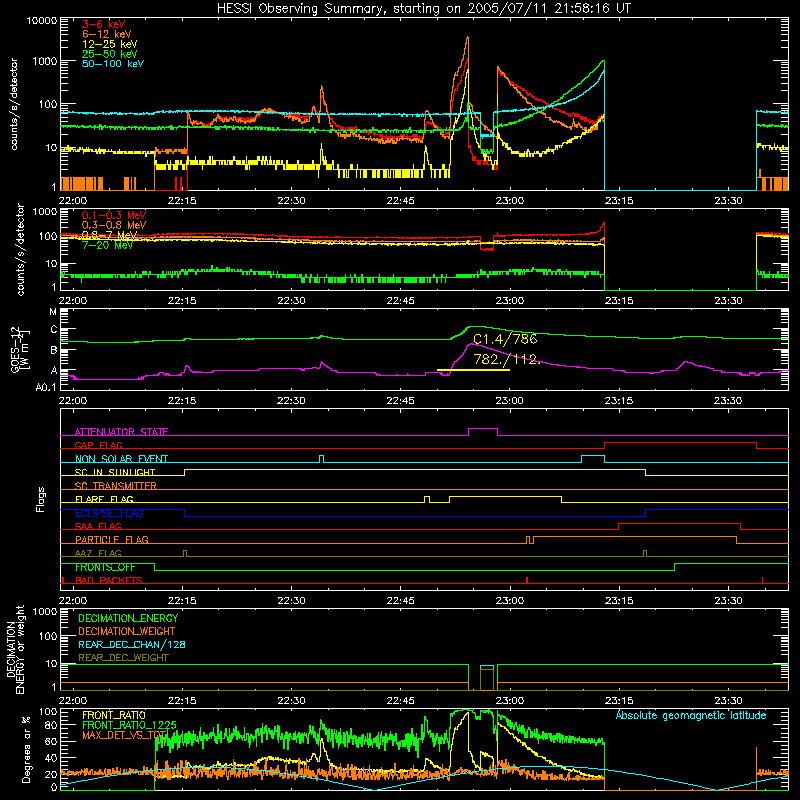800x800 pixels.
Task: Select the 12-25 keV legend label
Action: click(x=110, y=44)
